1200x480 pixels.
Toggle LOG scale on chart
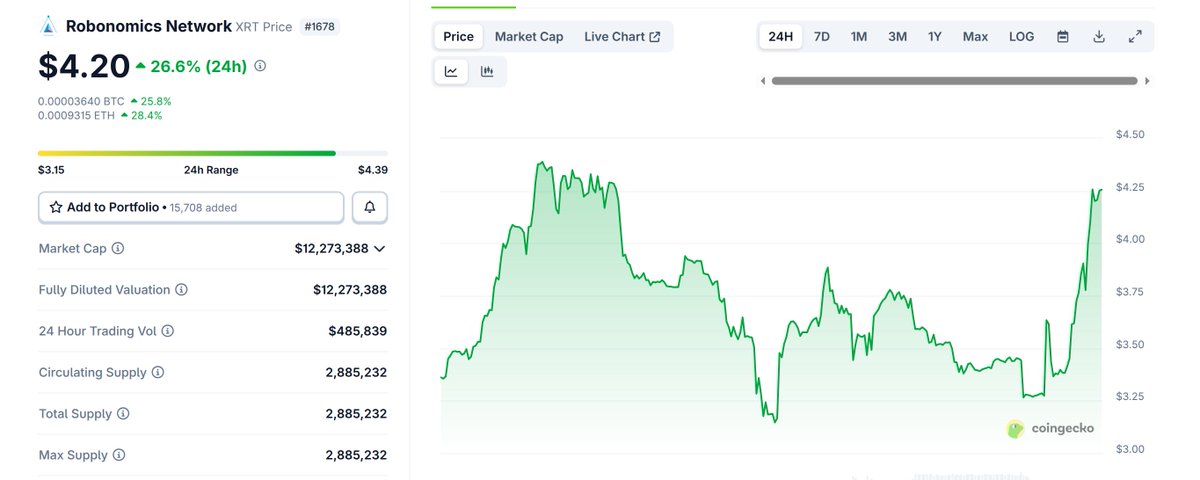1022,36
